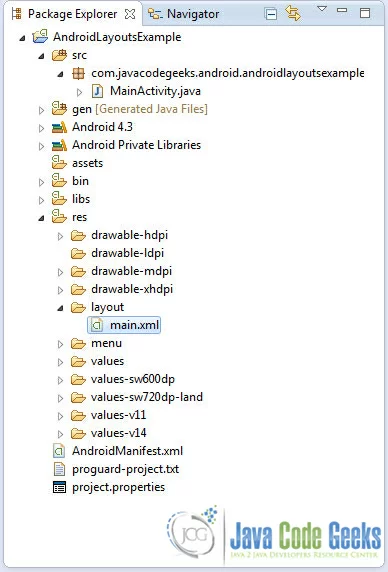The image size is (388, 572).
Task: Expand drawable-xhdpi folder arrow
Action: [x=61, y=290]
